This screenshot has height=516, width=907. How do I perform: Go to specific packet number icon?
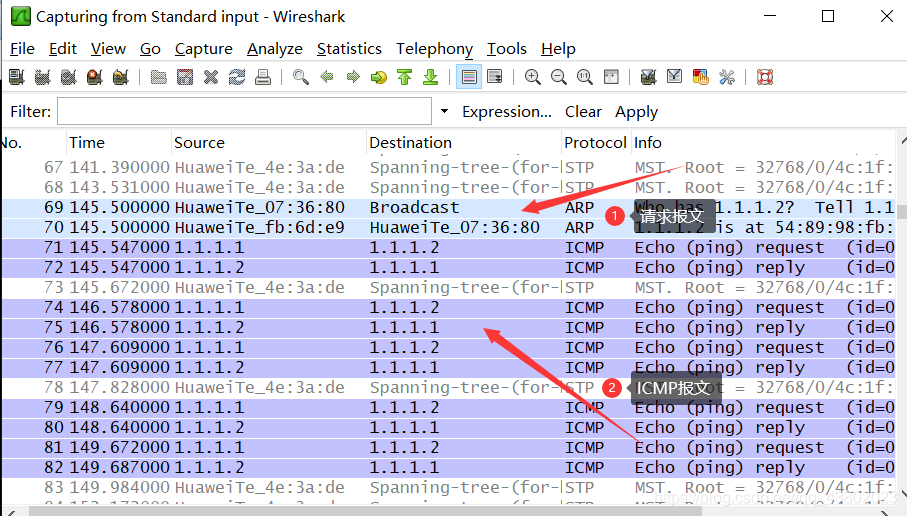coord(379,77)
